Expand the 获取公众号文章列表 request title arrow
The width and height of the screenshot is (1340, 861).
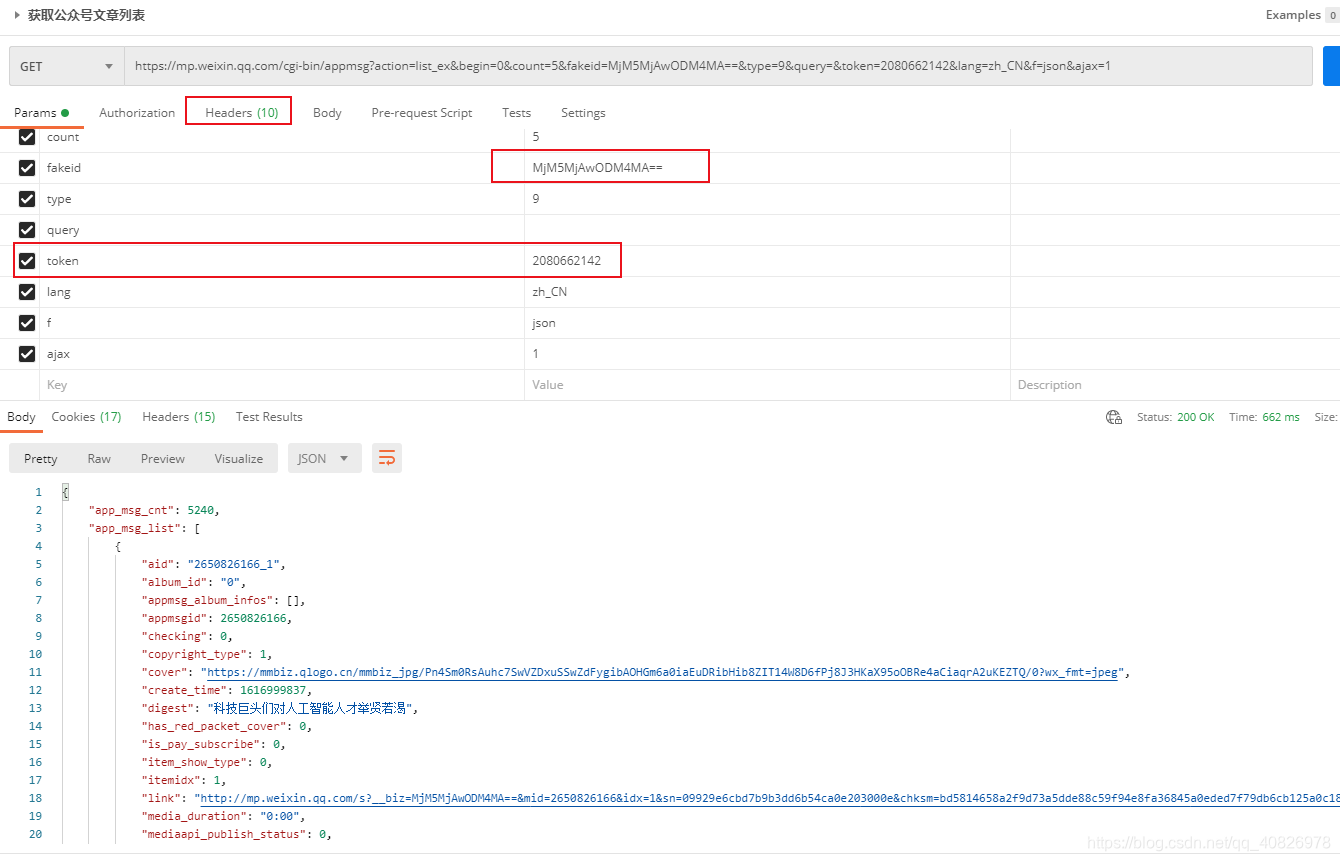[17, 15]
